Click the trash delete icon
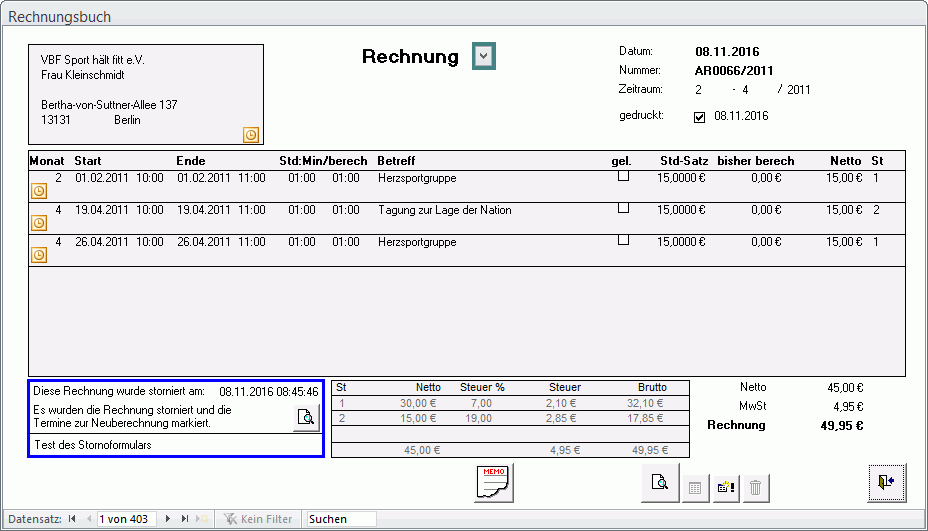Image resolution: width=928 pixels, height=531 pixels. 756,488
